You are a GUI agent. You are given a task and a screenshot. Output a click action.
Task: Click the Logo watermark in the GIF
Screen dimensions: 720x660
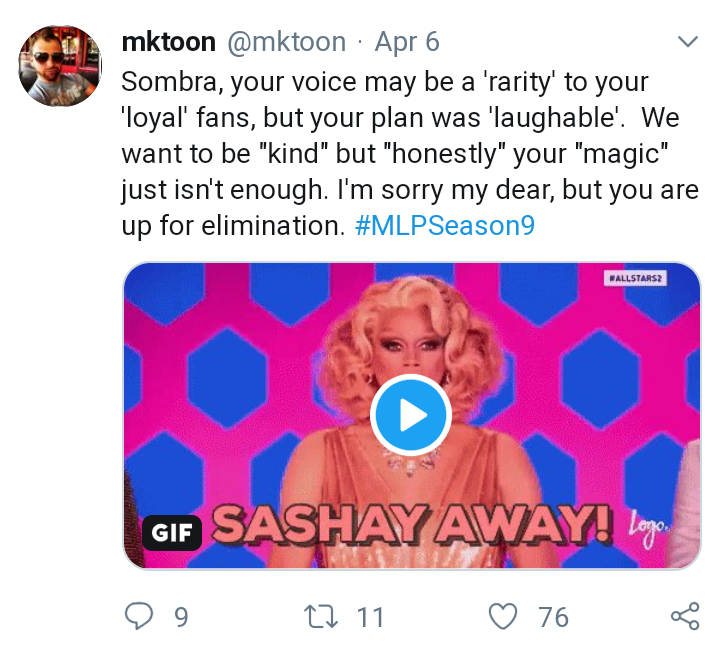[648, 527]
